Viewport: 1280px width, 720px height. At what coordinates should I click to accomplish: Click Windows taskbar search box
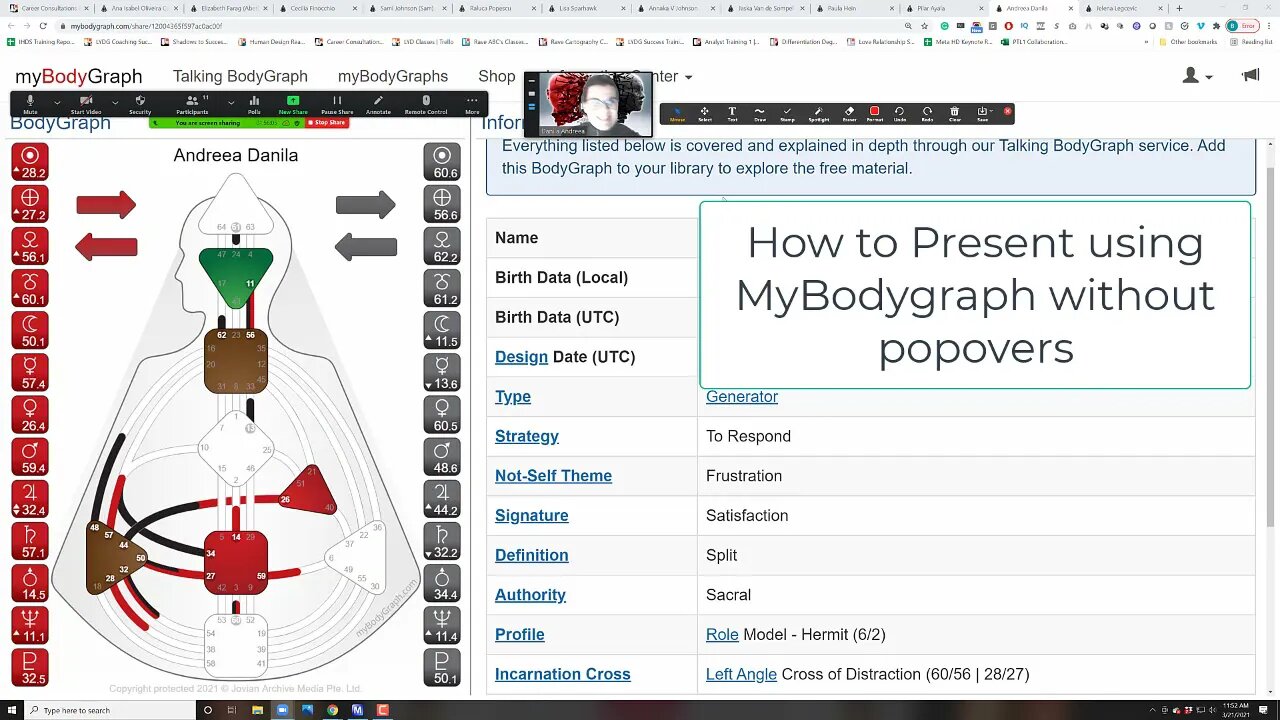click(x=110, y=710)
